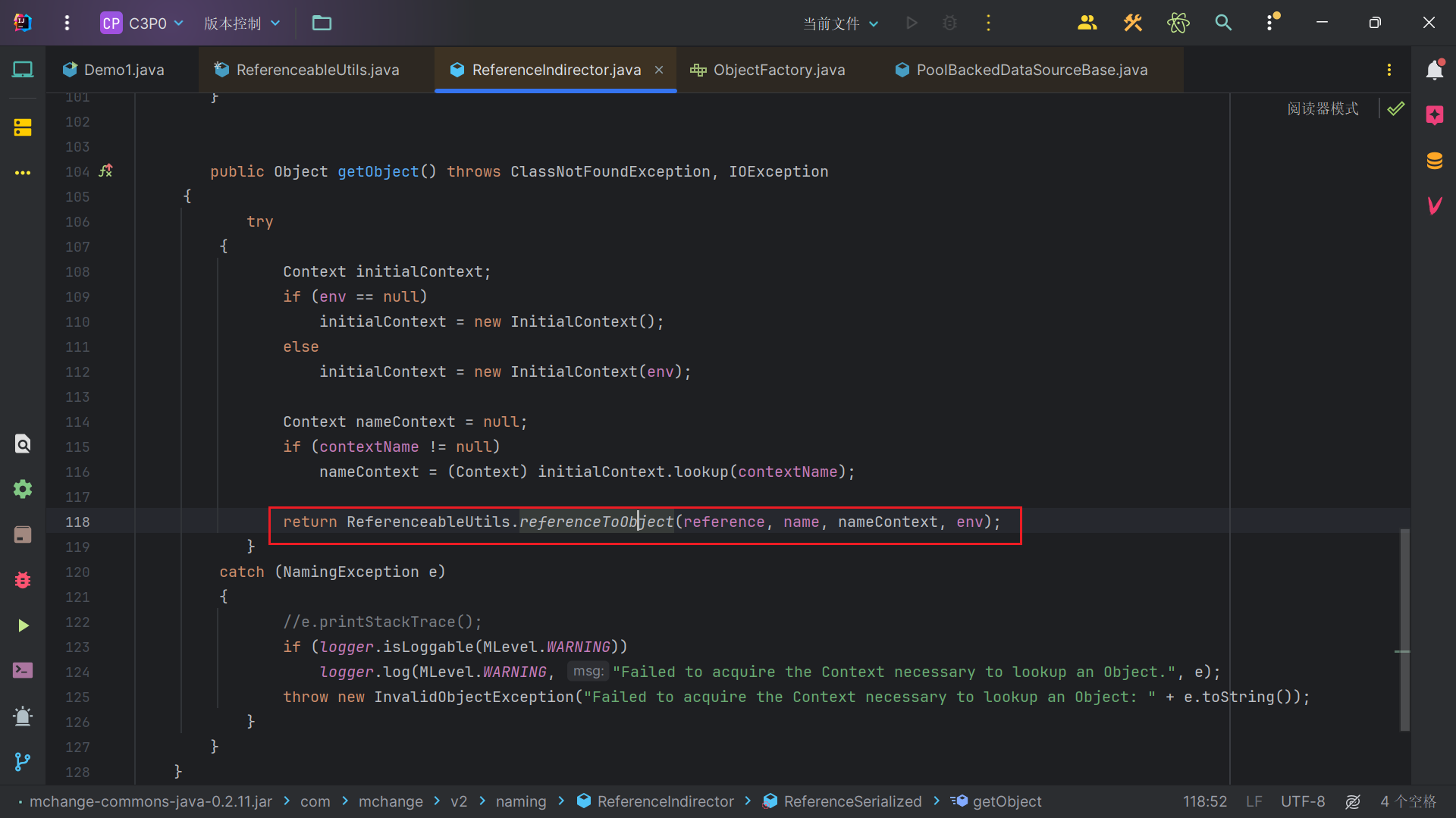The image size is (1456, 818).
Task: Open the Git branch tool window
Action: point(23,761)
